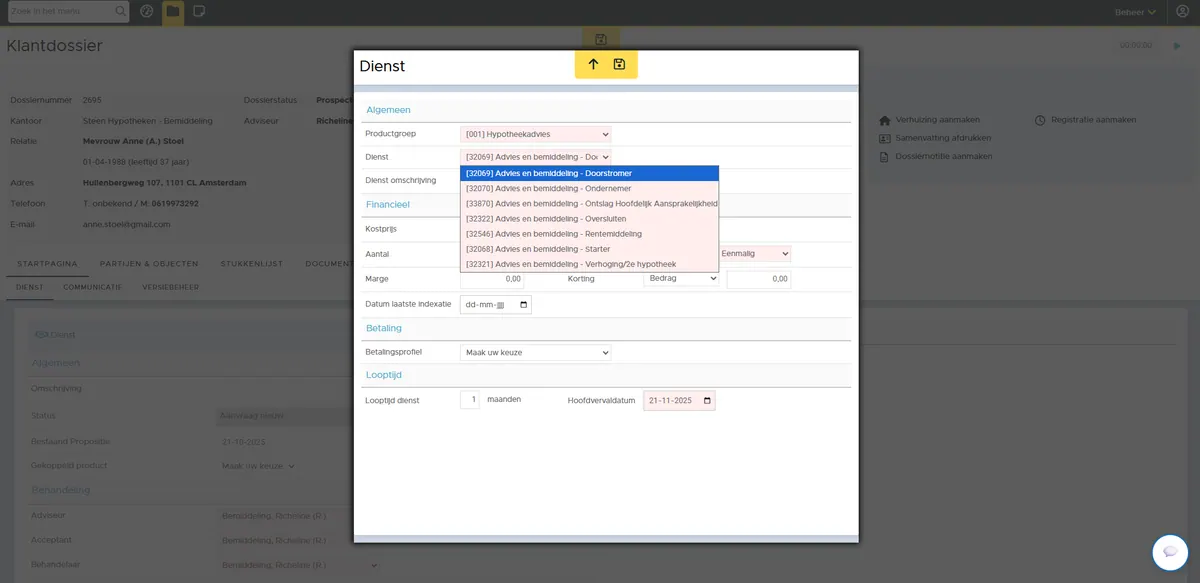Select option Advies en bemiddeling - Doorstromer

tap(589, 173)
